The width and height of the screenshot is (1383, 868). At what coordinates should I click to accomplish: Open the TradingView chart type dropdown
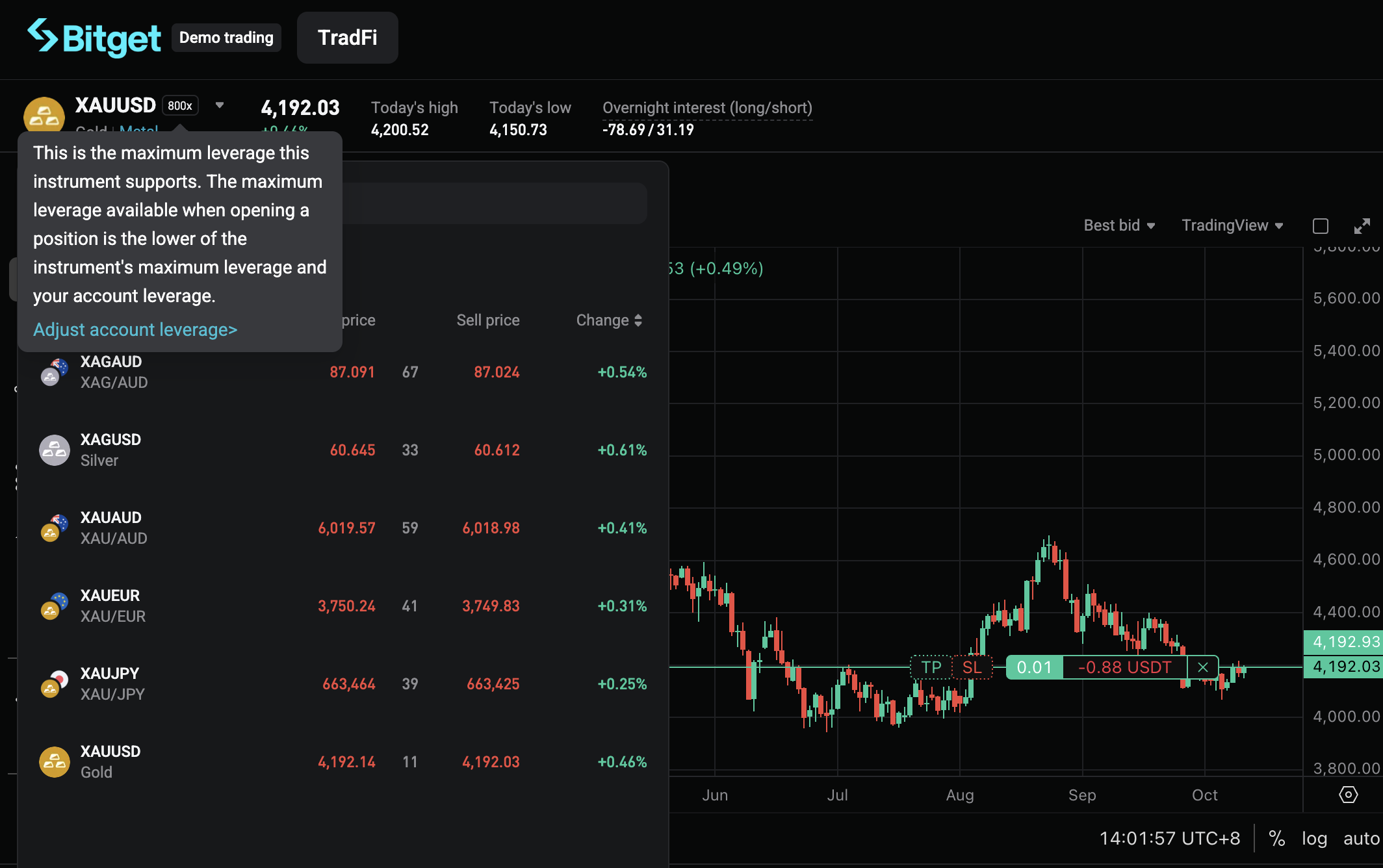click(1232, 225)
